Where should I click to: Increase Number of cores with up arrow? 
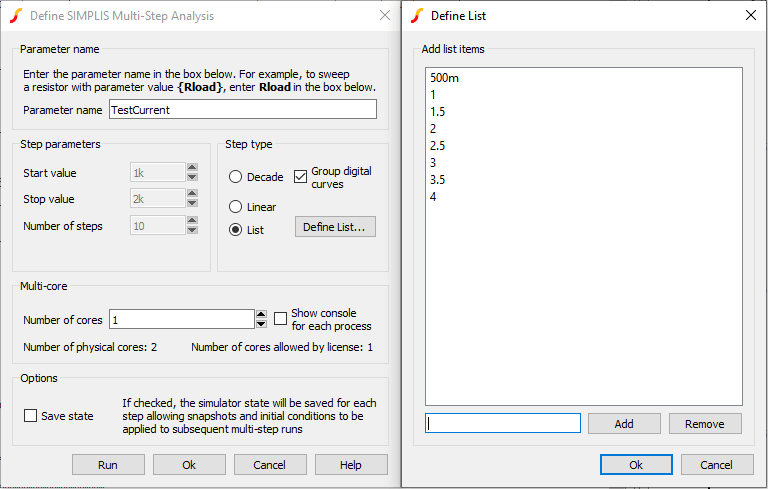point(262,315)
